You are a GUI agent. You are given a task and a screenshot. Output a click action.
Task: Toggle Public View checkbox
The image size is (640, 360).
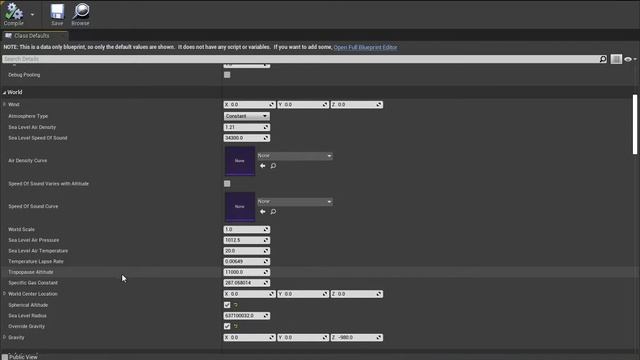(x=5, y=357)
